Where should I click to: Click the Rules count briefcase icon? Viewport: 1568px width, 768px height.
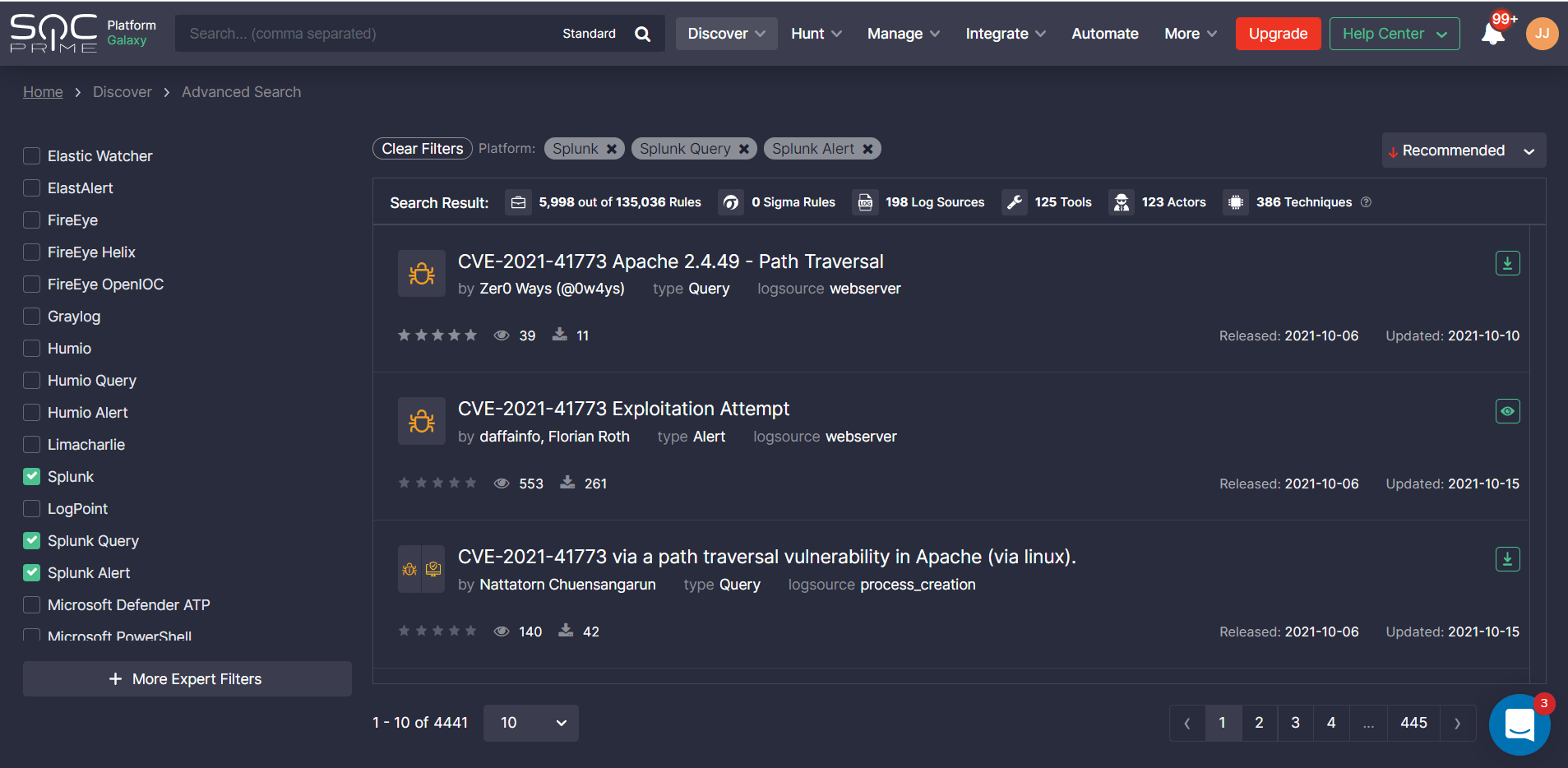click(x=519, y=201)
